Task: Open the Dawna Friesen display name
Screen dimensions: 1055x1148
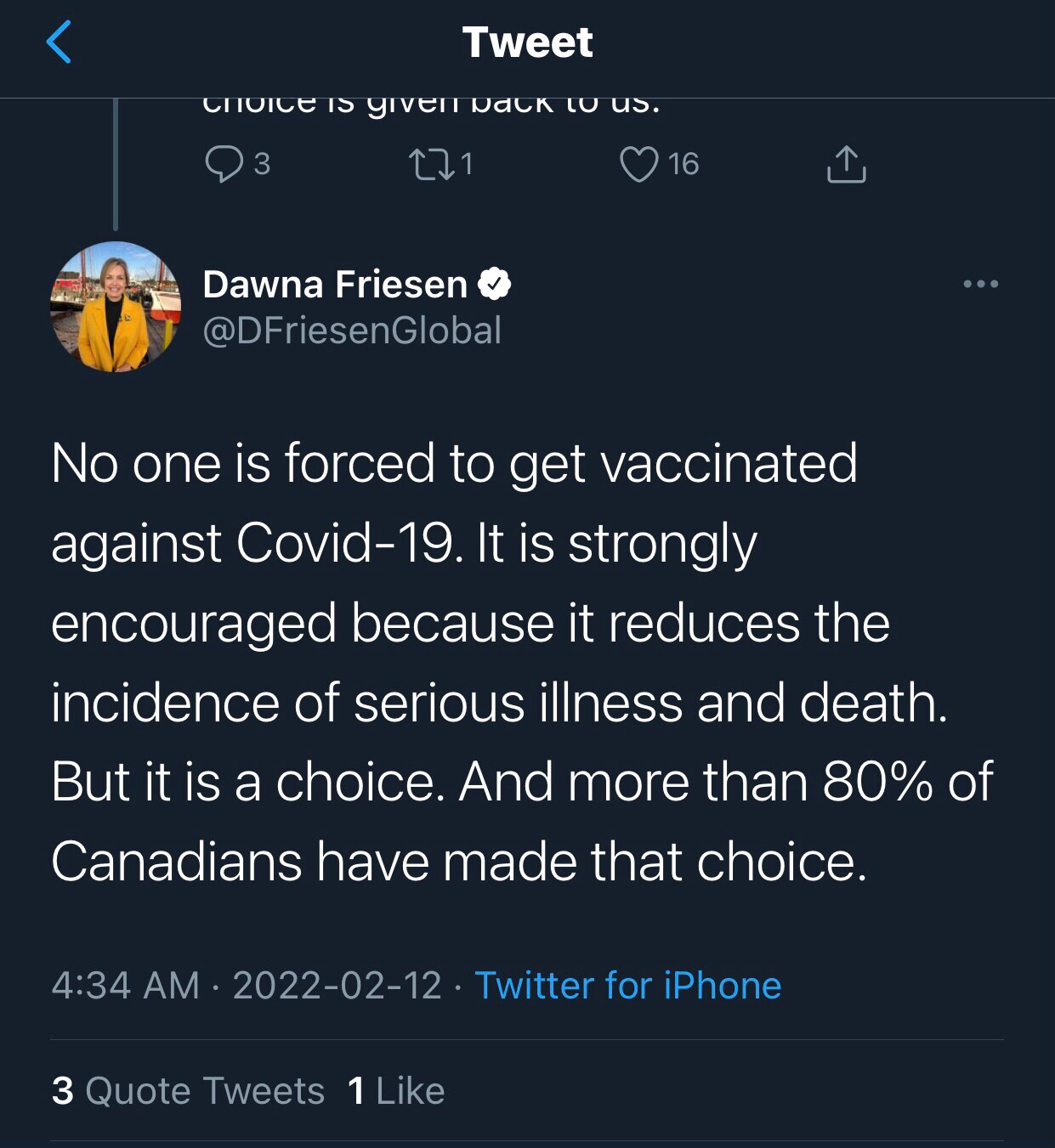Action: tap(335, 284)
